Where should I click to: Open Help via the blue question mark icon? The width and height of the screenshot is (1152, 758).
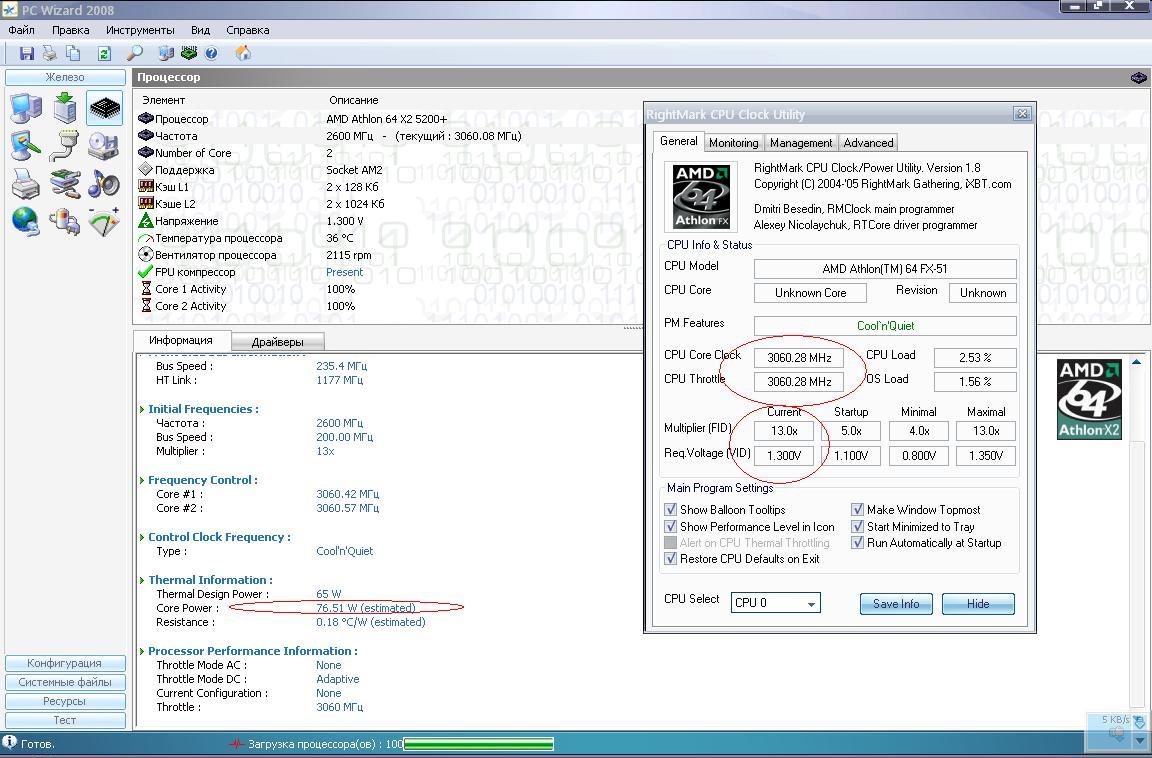(x=212, y=53)
